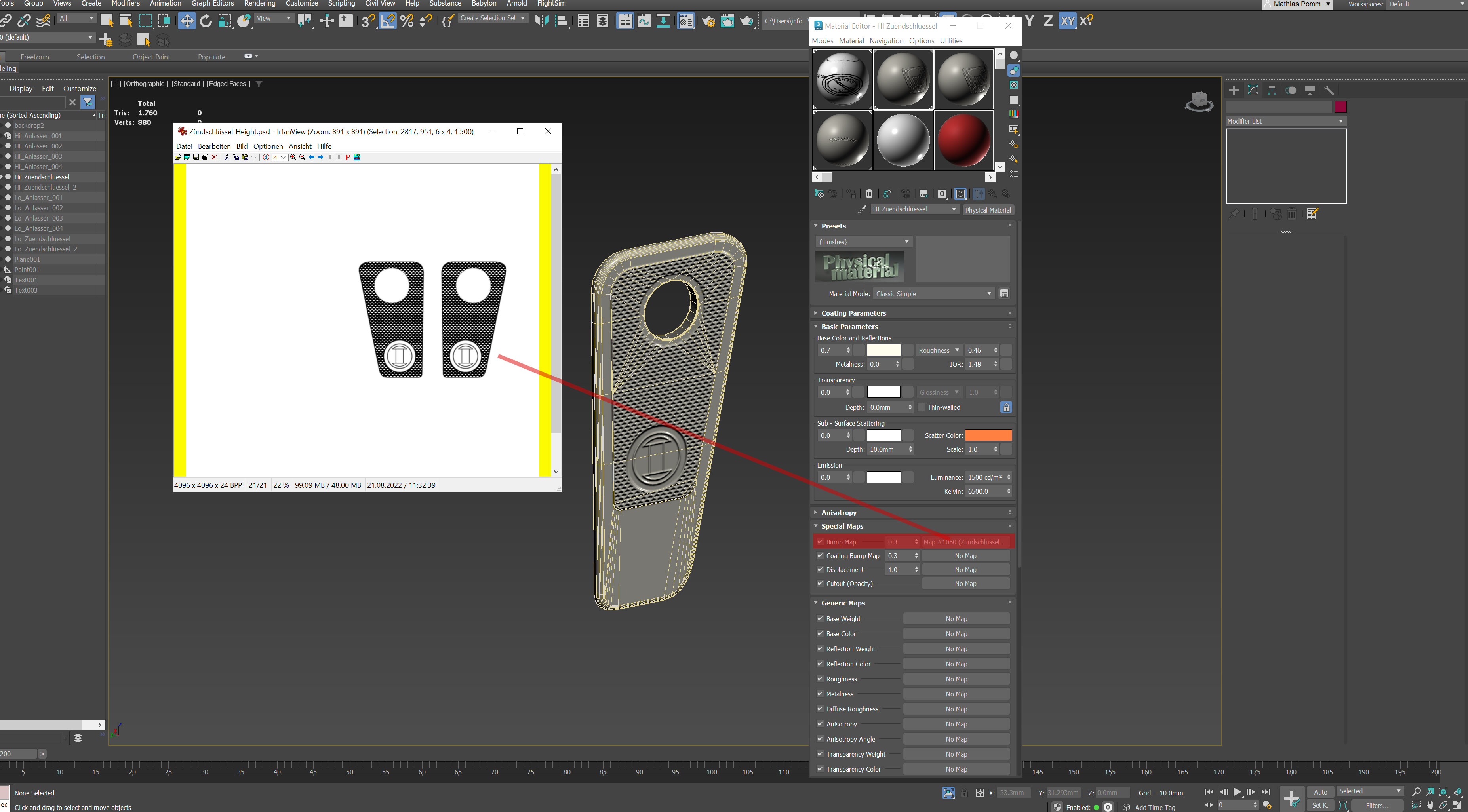Click the orange Scatter Color swatch
This screenshot has height=812, width=1468.
pyautogui.click(x=989, y=435)
